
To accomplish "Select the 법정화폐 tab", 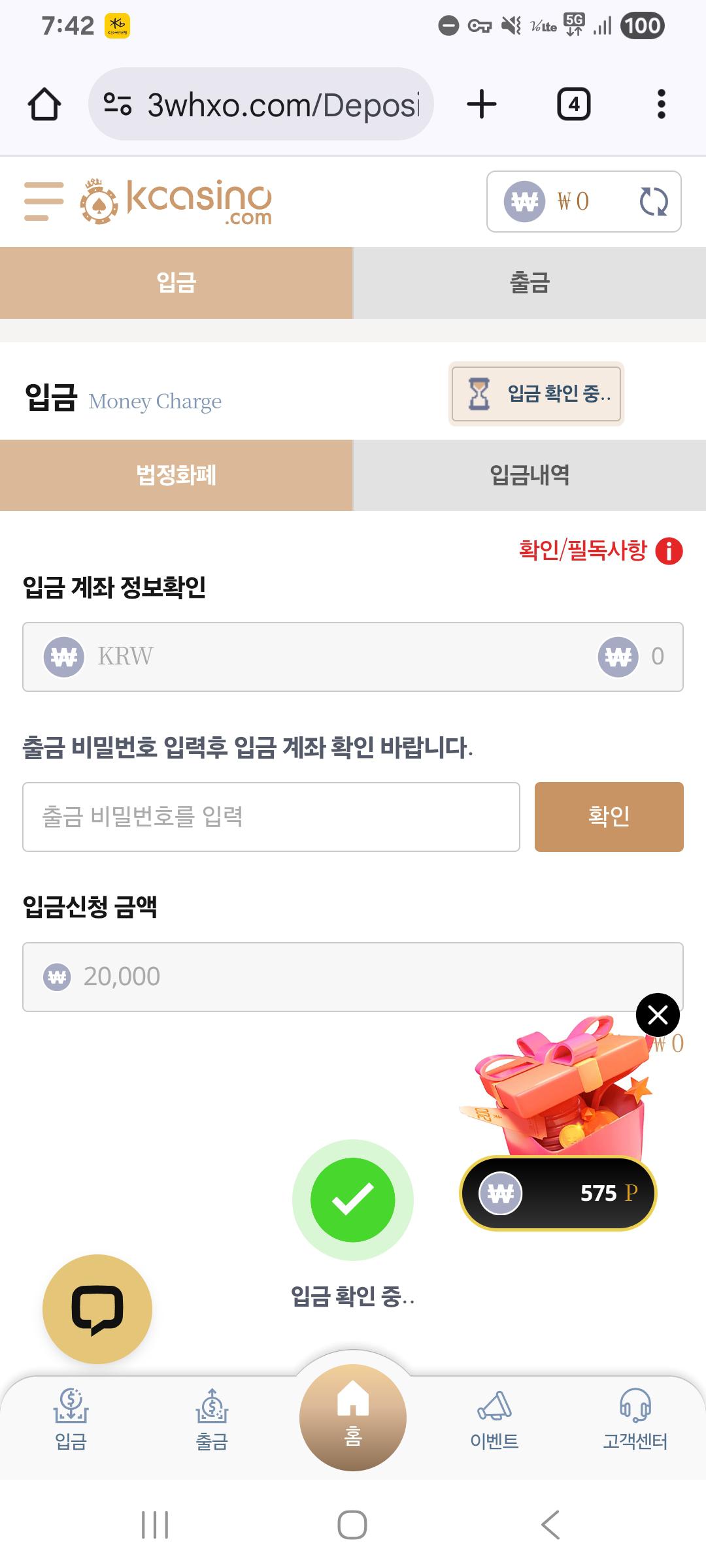I will click(x=176, y=475).
